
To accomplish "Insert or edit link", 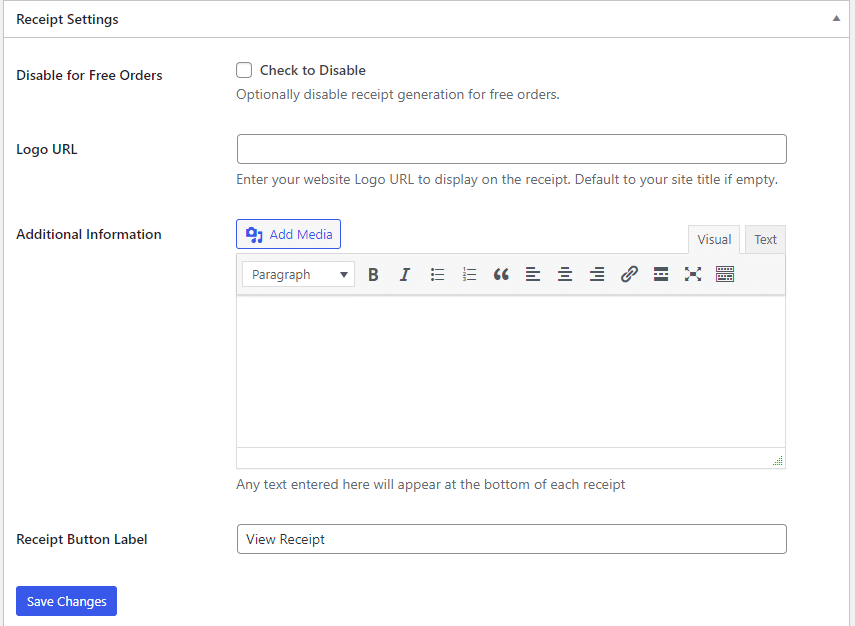I will tap(629, 274).
